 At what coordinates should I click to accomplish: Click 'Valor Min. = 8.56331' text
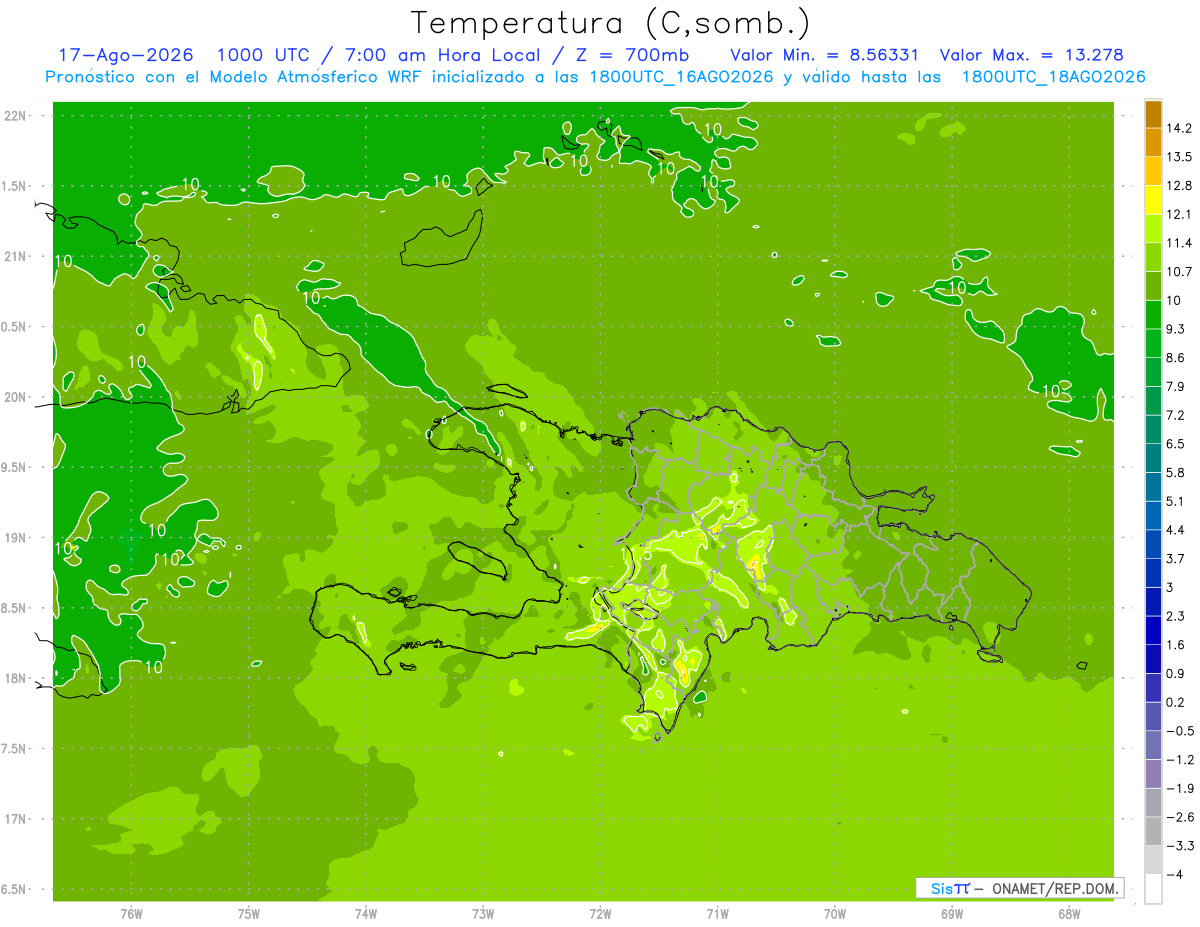point(825,55)
